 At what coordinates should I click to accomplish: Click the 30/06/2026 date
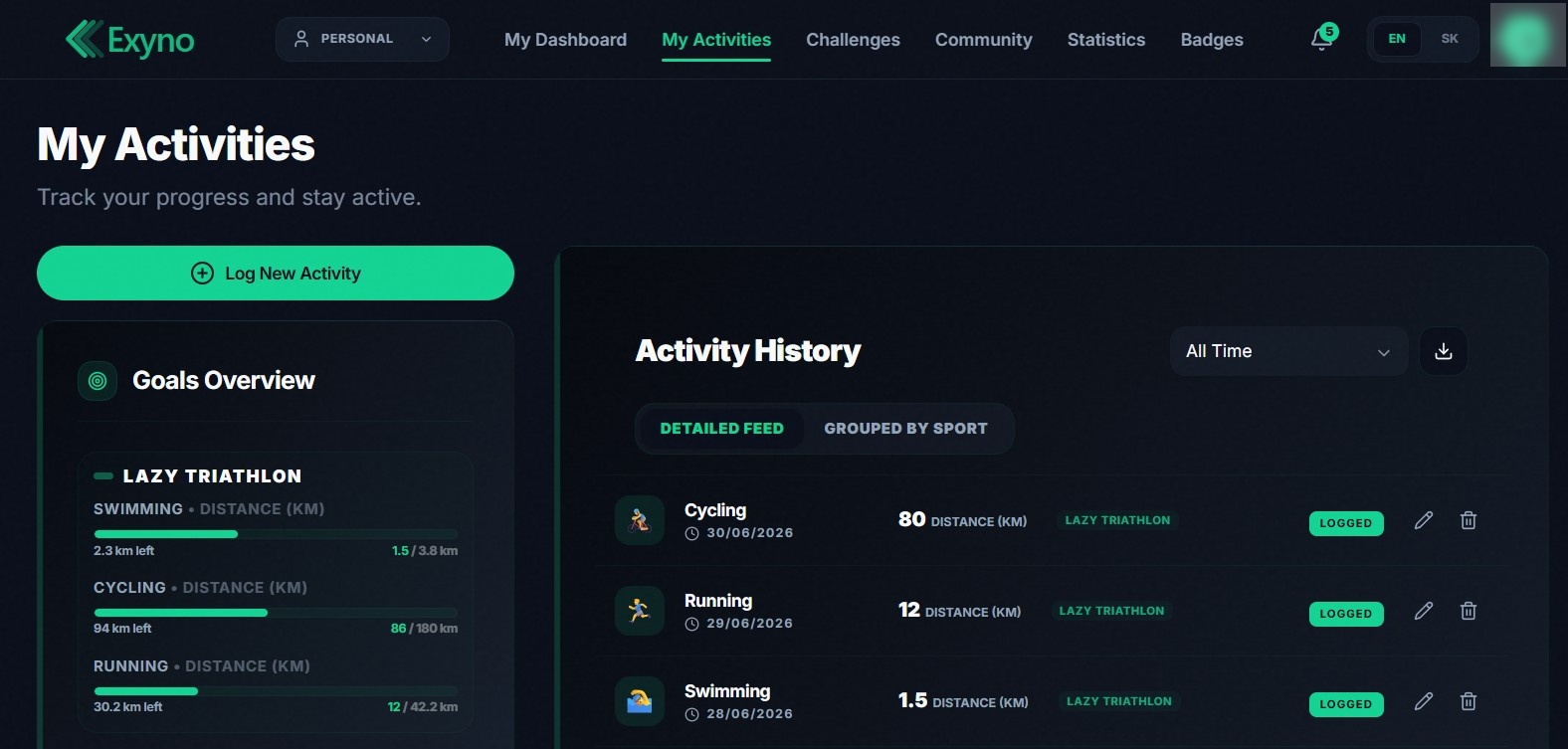(x=750, y=533)
